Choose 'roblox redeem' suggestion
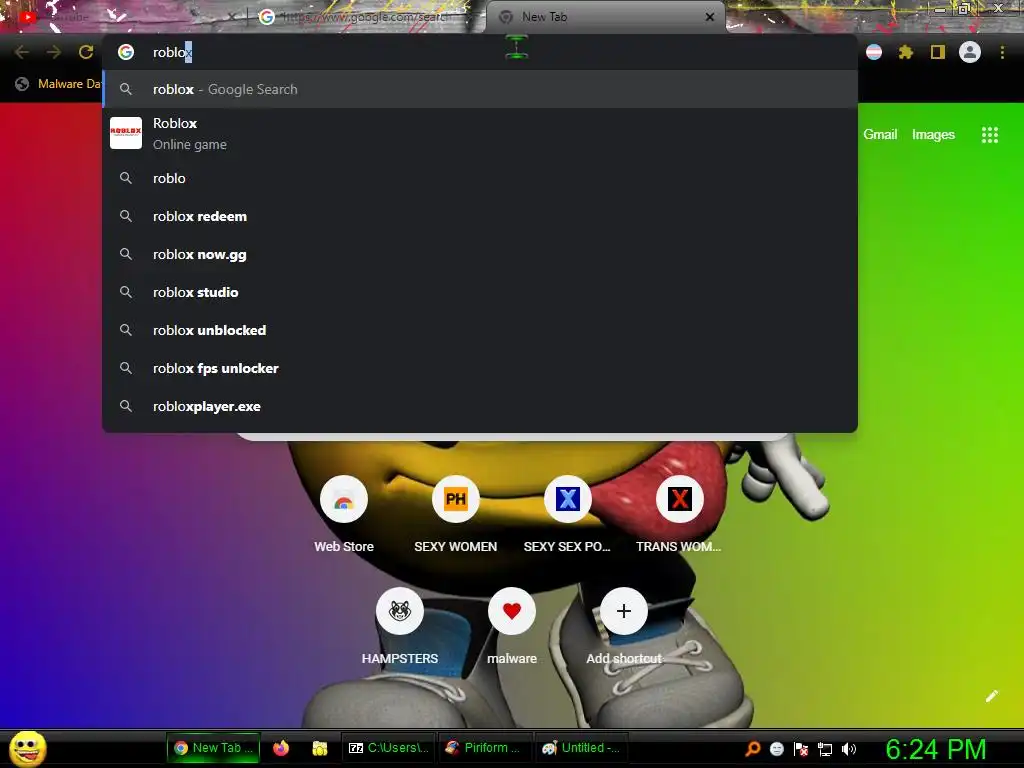The width and height of the screenshot is (1024, 768). pyautogui.click(x=480, y=216)
